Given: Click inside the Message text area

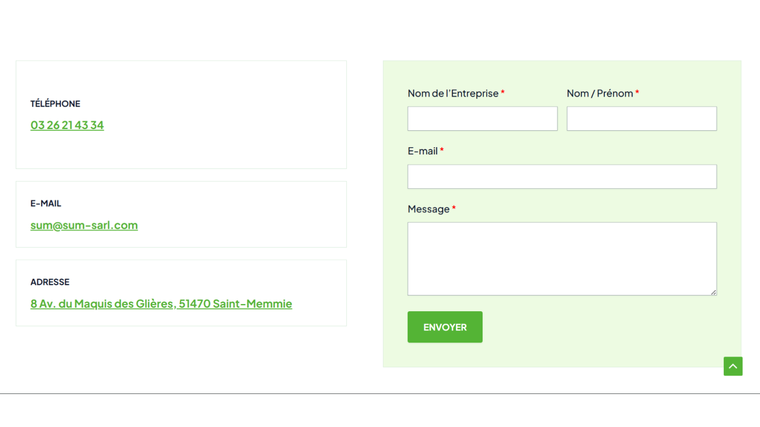Looking at the screenshot, I should click(x=562, y=258).
